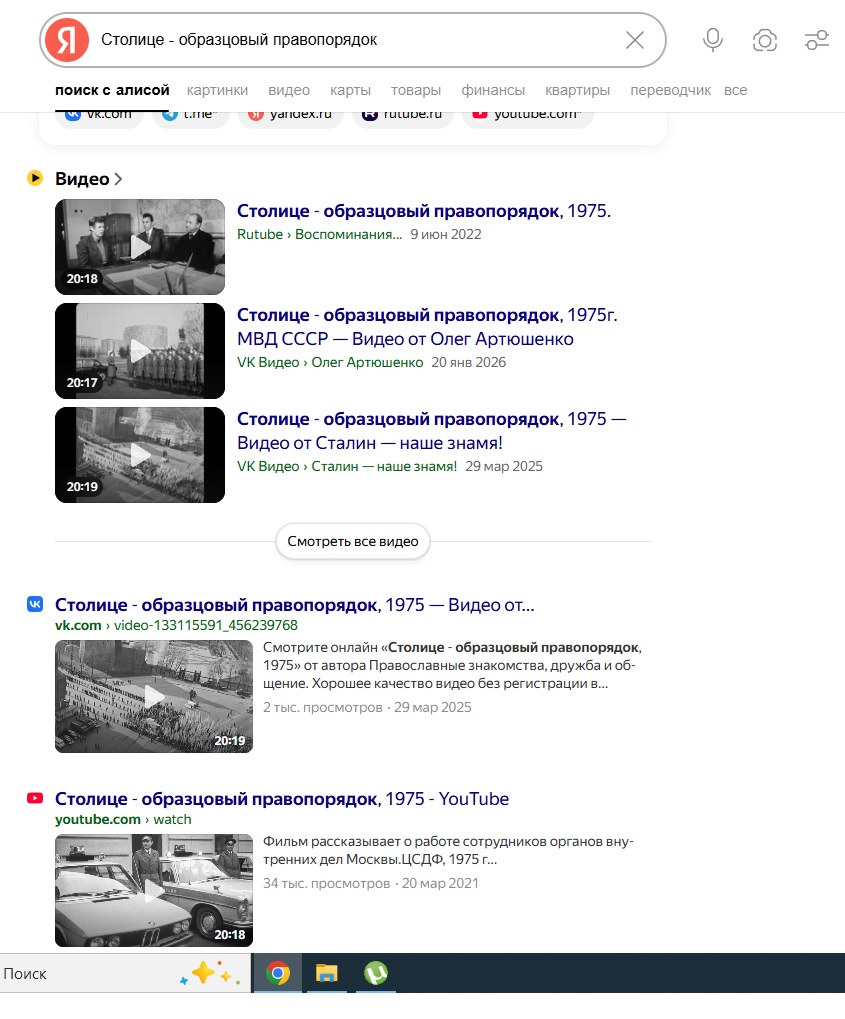Open the vk.com result title link
This screenshot has width=845, height=1019.
294,605
